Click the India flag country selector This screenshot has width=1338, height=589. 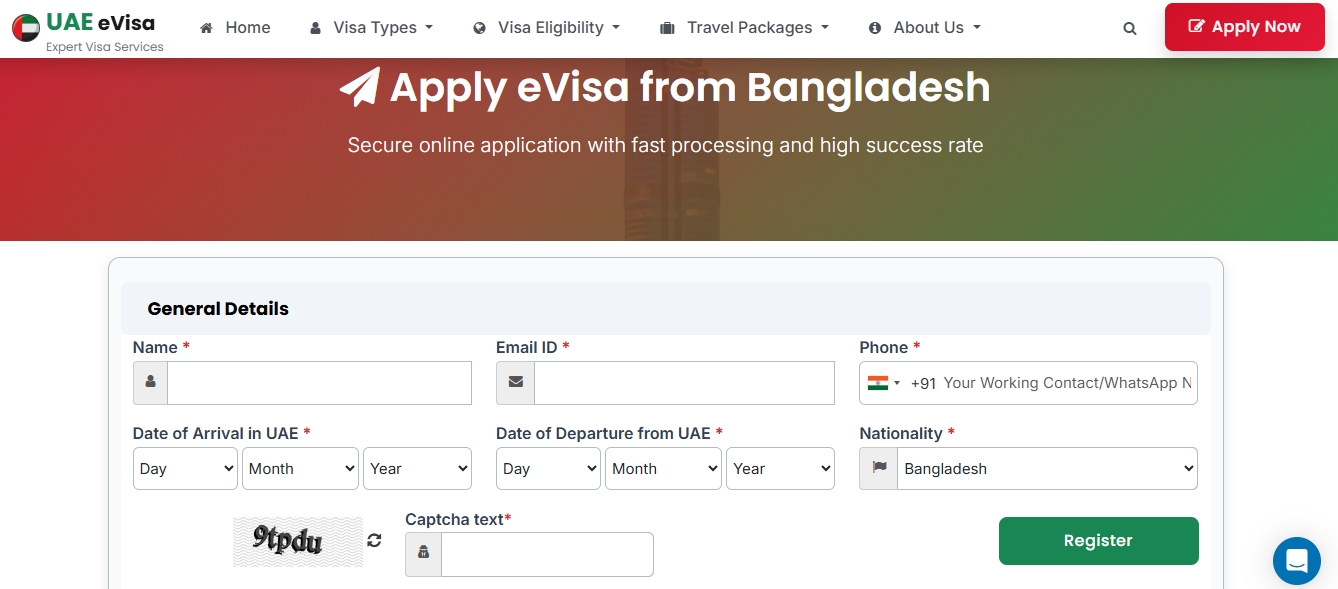883,383
